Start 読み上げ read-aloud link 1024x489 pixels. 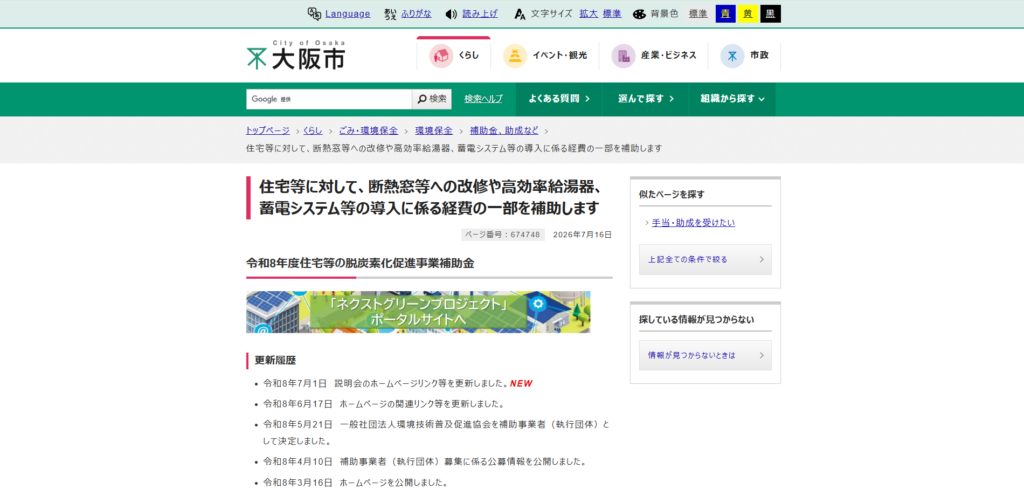[x=480, y=14]
